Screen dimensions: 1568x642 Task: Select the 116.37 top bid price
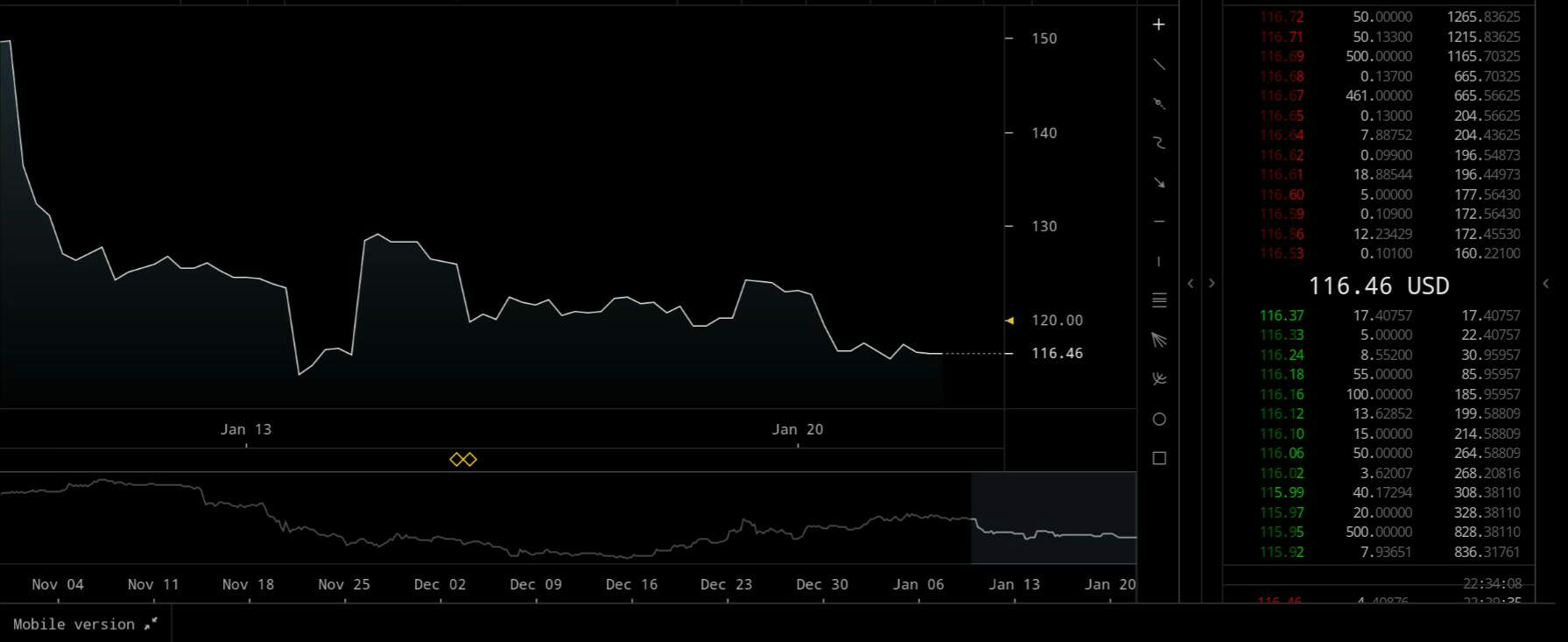tap(1281, 315)
